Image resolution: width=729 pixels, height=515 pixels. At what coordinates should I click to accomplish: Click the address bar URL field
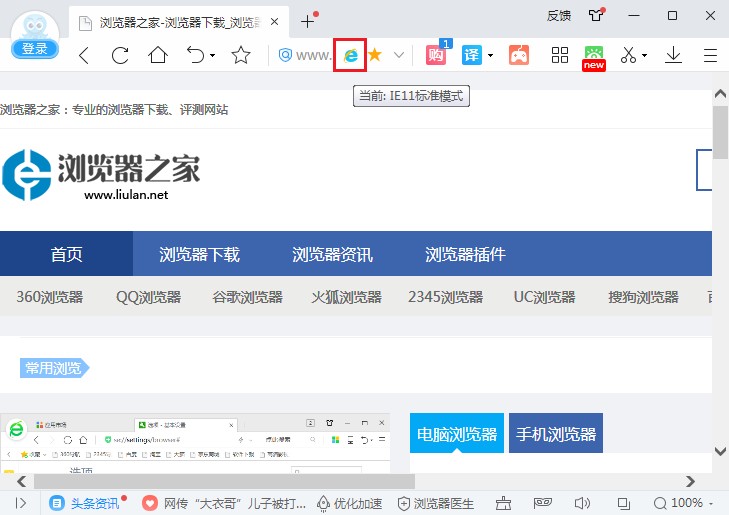313,55
